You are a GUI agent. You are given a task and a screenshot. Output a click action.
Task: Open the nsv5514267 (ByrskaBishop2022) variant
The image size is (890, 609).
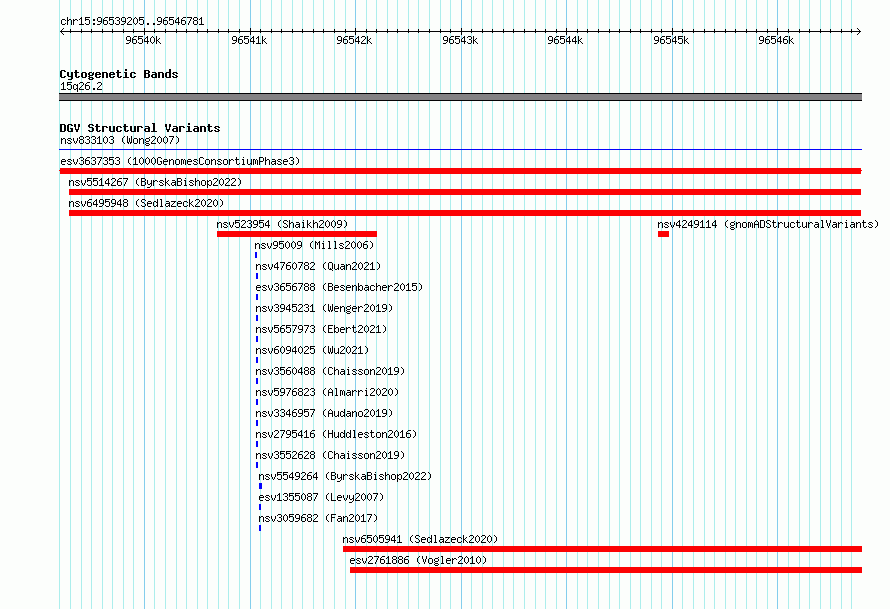click(x=155, y=182)
